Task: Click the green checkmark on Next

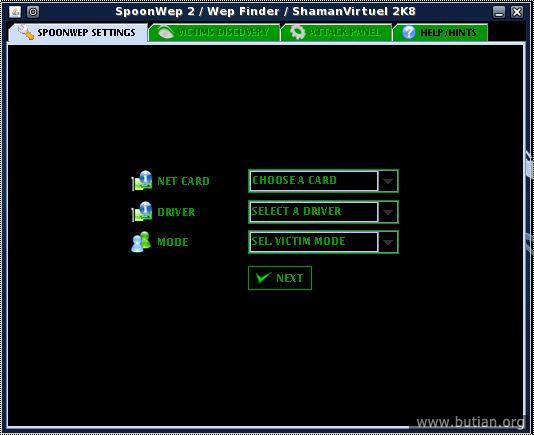Action: [x=264, y=278]
